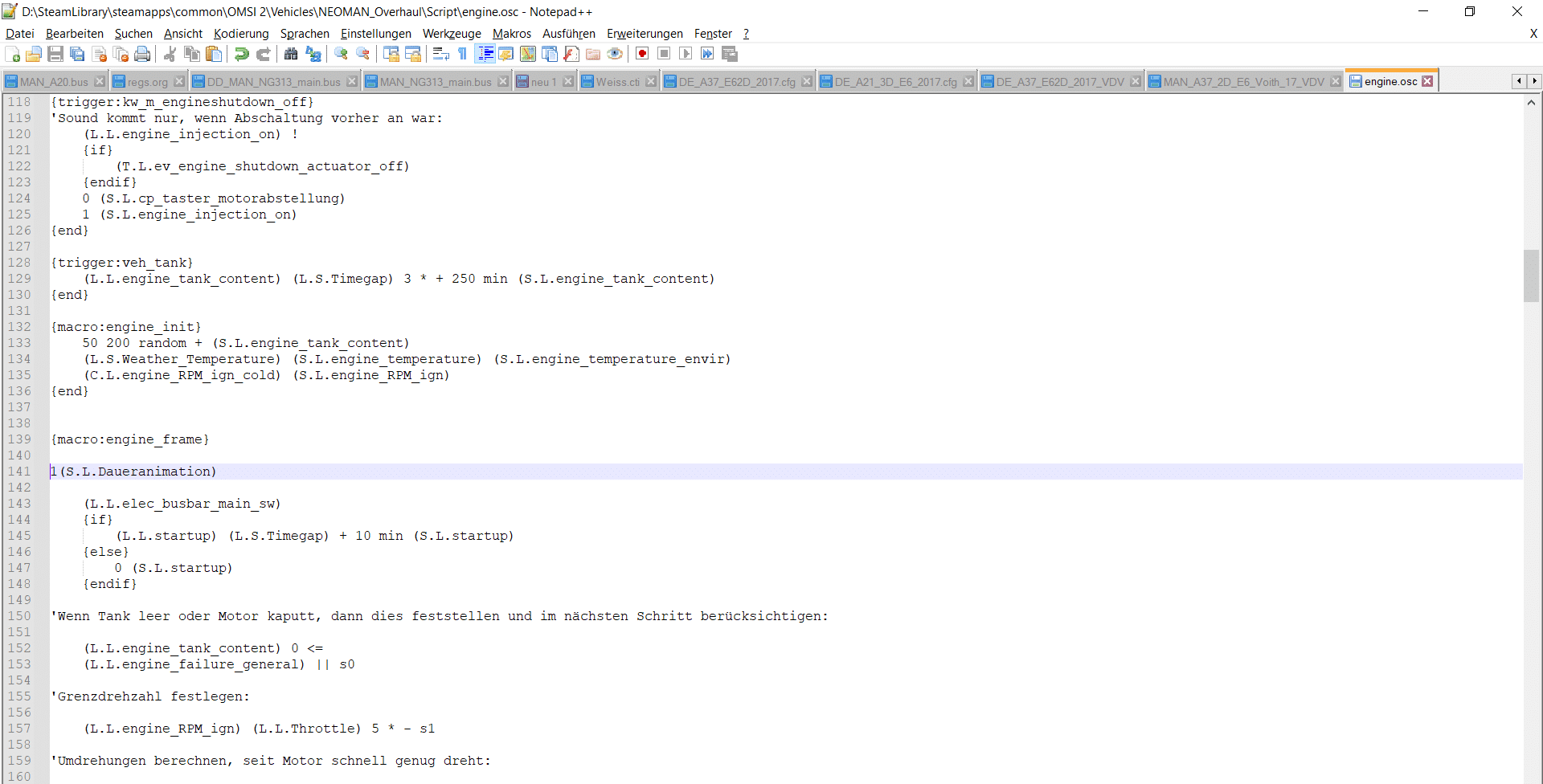Viewport: 1543px width, 784px height.
Task: Open Find with the binoculars icon
Action: click(291, 54)
